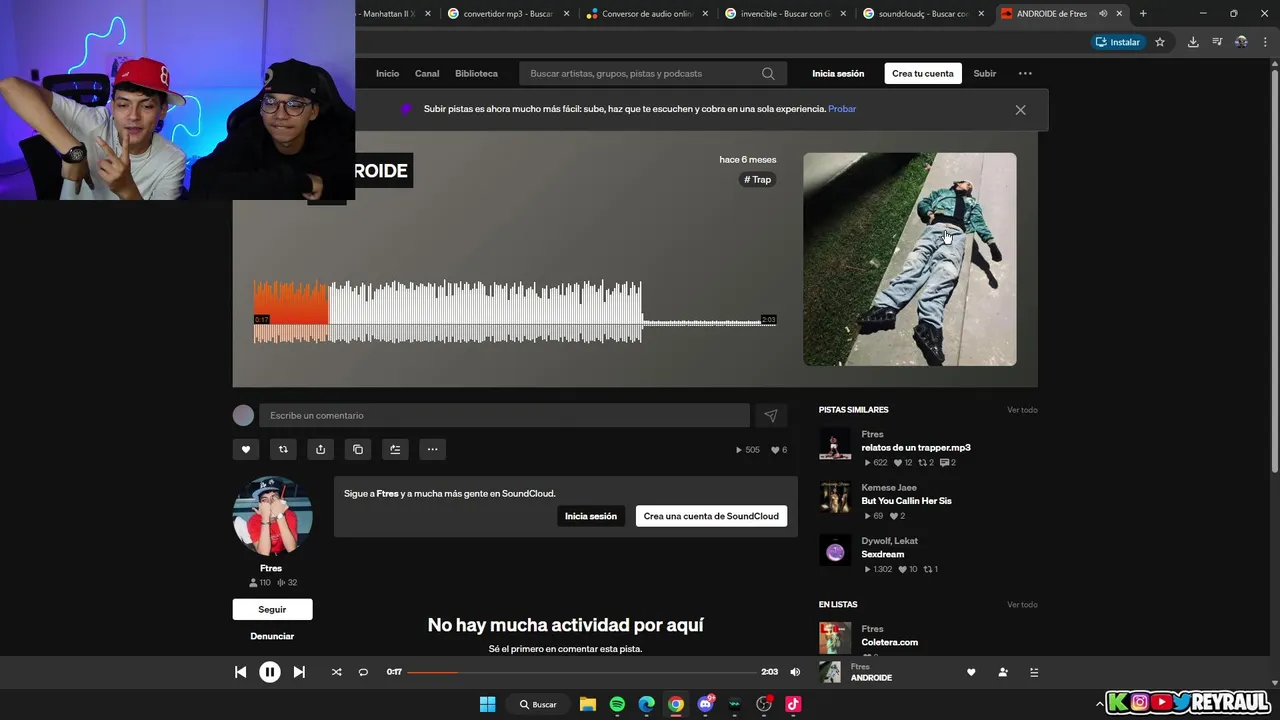Skip to the next track
1280x720 pixels.
tap(299, 672)
